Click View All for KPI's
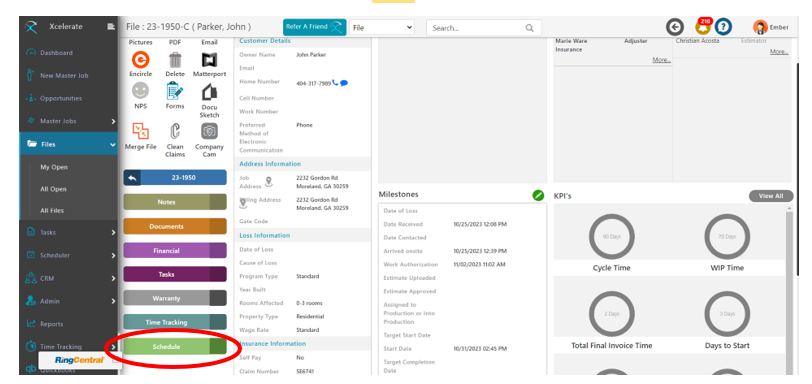 [771, 196]
